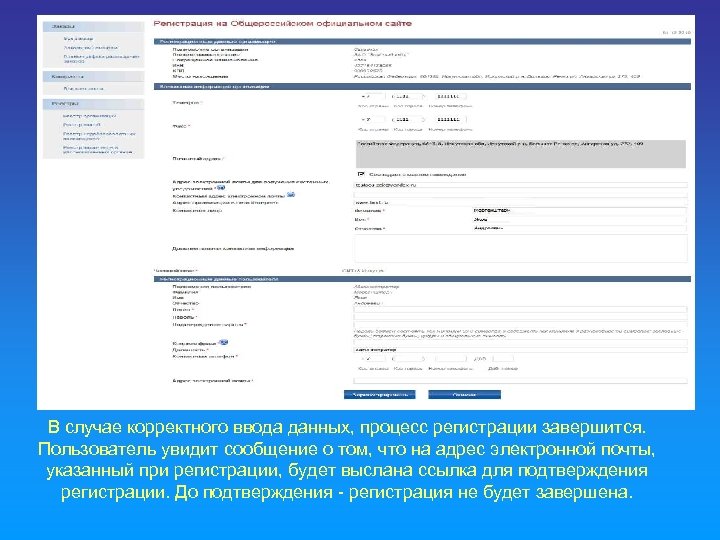Click the website address field
Image resolution: width=720 pixels, height=540 pixels.
pos(521,202)
